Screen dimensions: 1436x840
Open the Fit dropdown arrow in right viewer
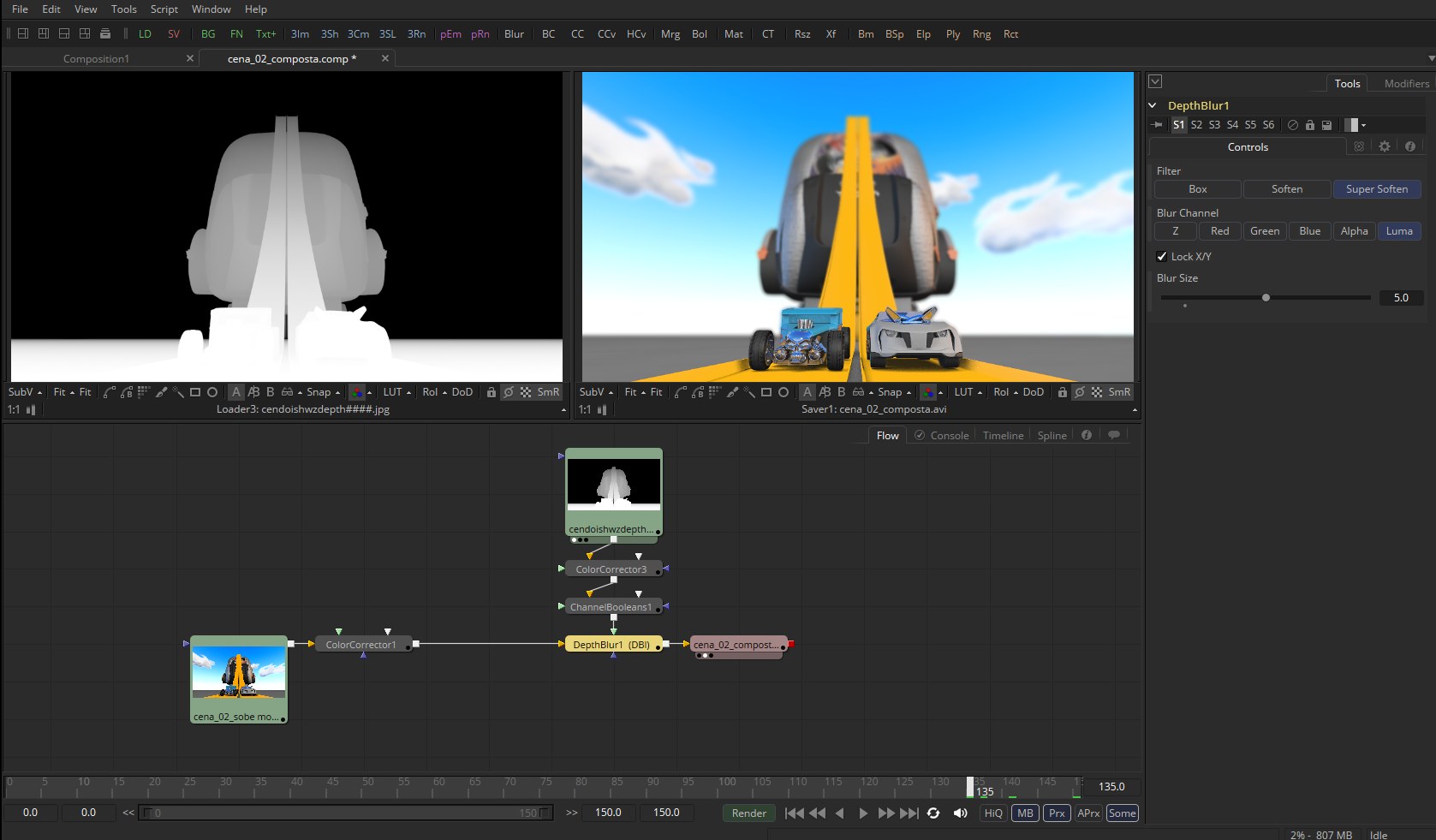(x=643, y=393)
